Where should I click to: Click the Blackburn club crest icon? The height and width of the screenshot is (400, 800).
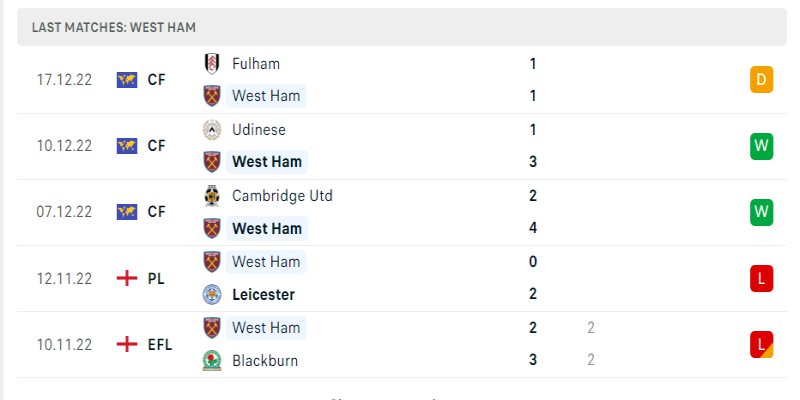click(212, 360)
